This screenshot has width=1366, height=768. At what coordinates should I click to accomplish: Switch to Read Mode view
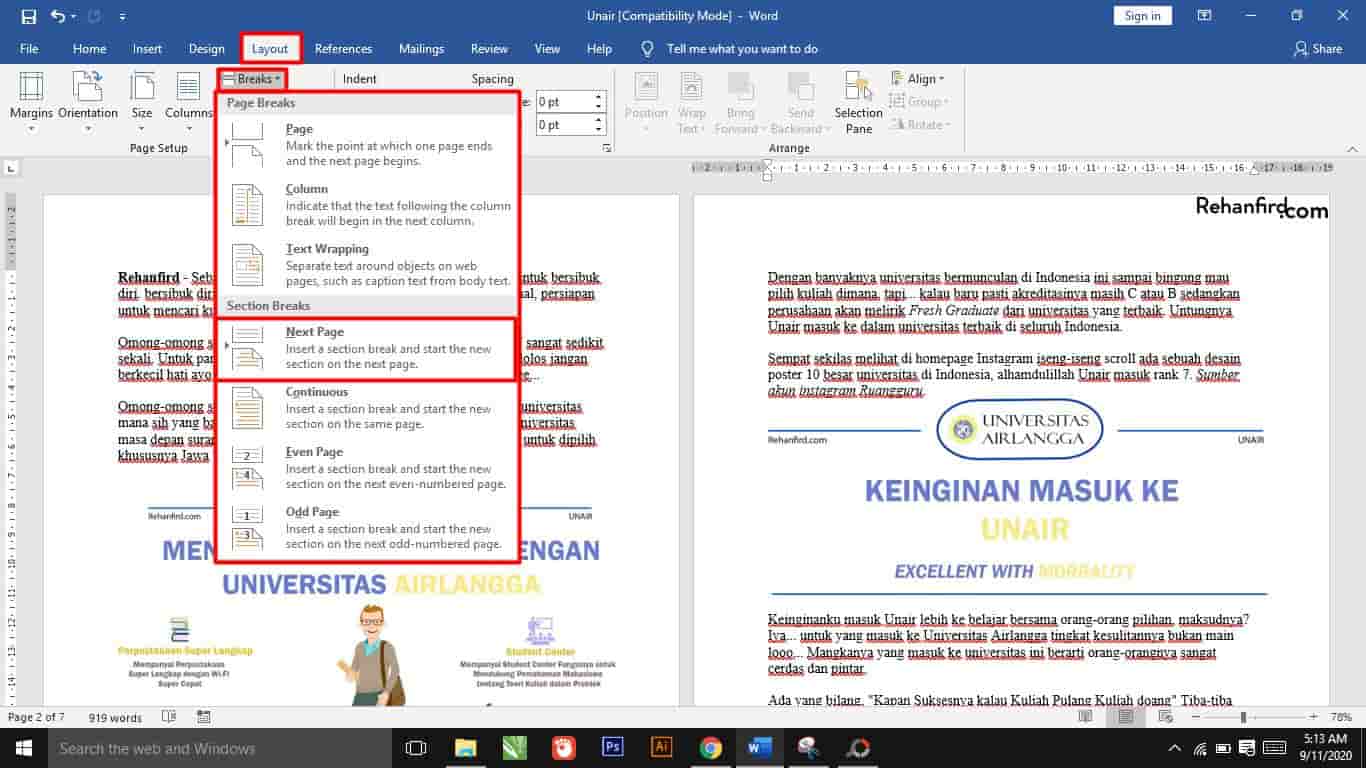[x=1086, y=717]
